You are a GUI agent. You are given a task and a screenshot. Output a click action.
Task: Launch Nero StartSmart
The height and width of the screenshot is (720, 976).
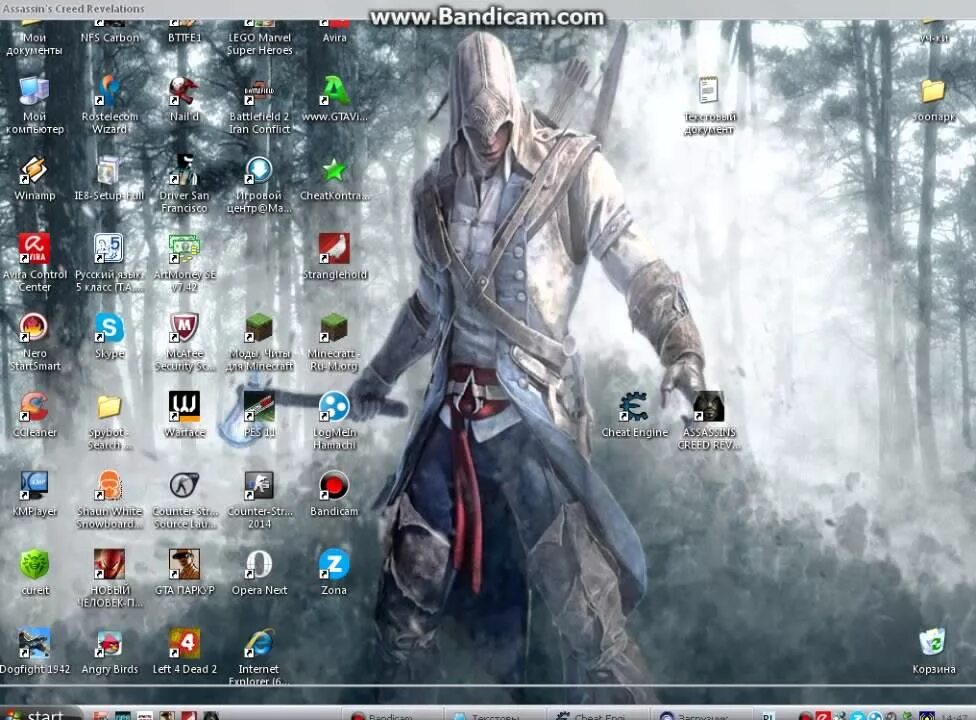(34, 328)
